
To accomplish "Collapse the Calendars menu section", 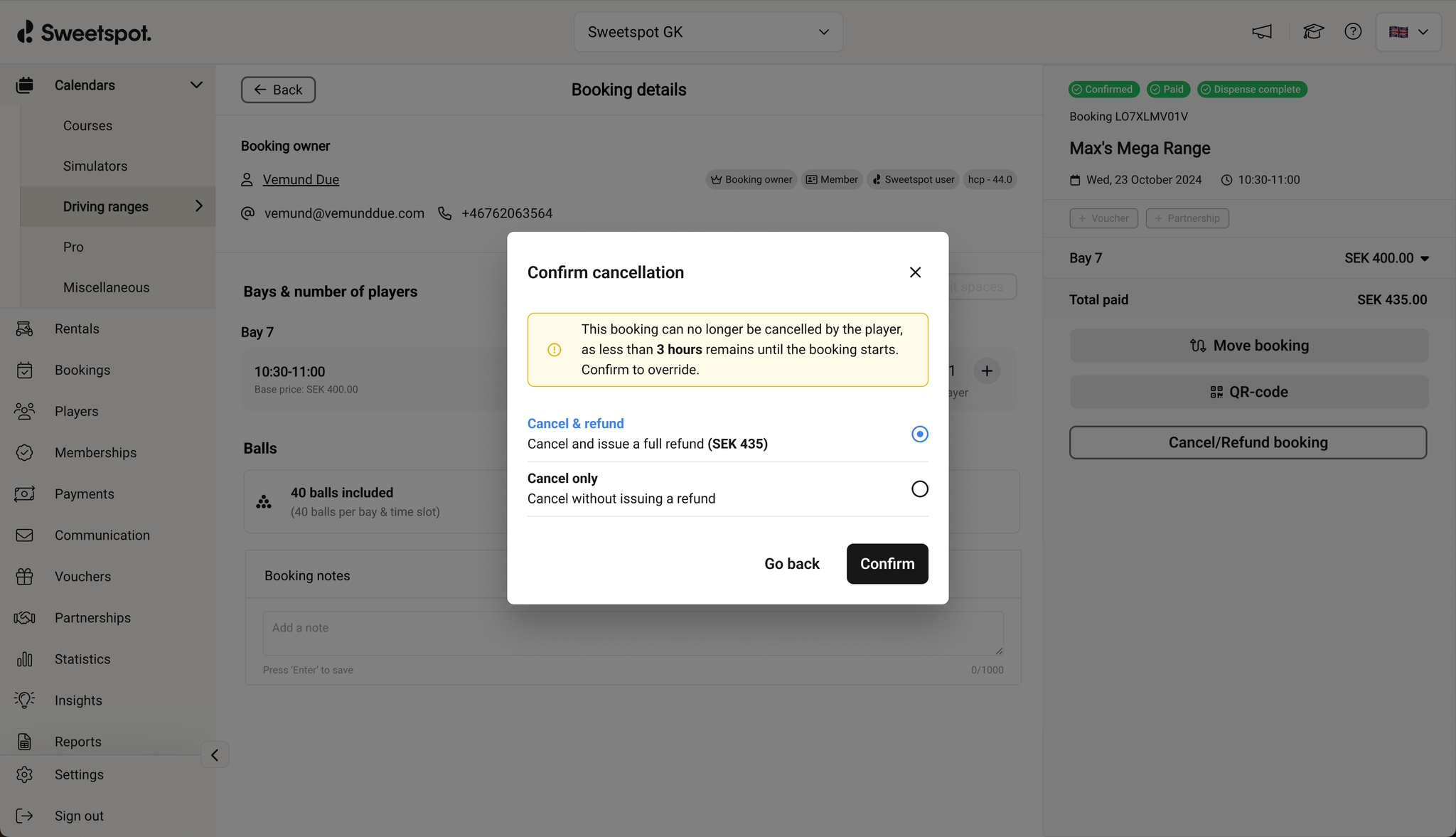I will pos(196,85).
